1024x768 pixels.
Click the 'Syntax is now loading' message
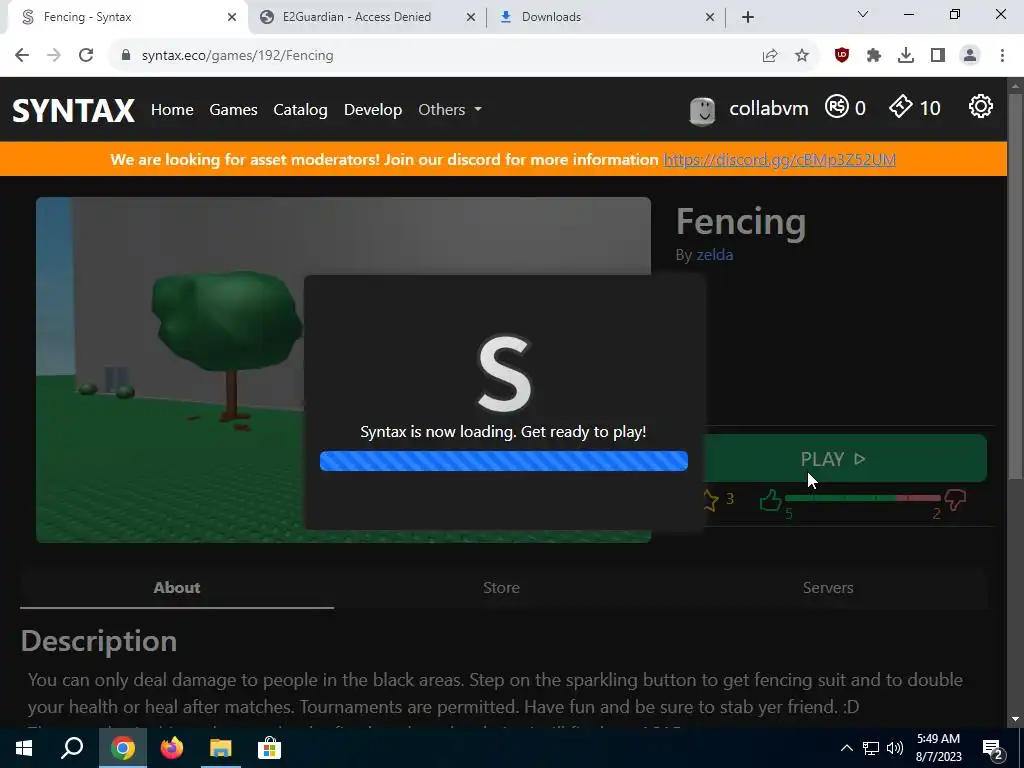[x=504, y=432]
